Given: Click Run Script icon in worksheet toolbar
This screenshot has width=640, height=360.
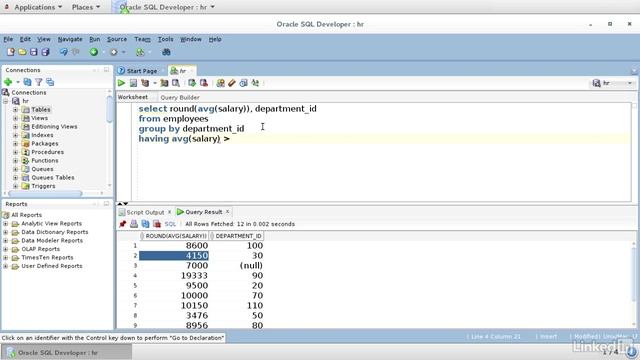Looking at the screenshot, I should (133, 83).
